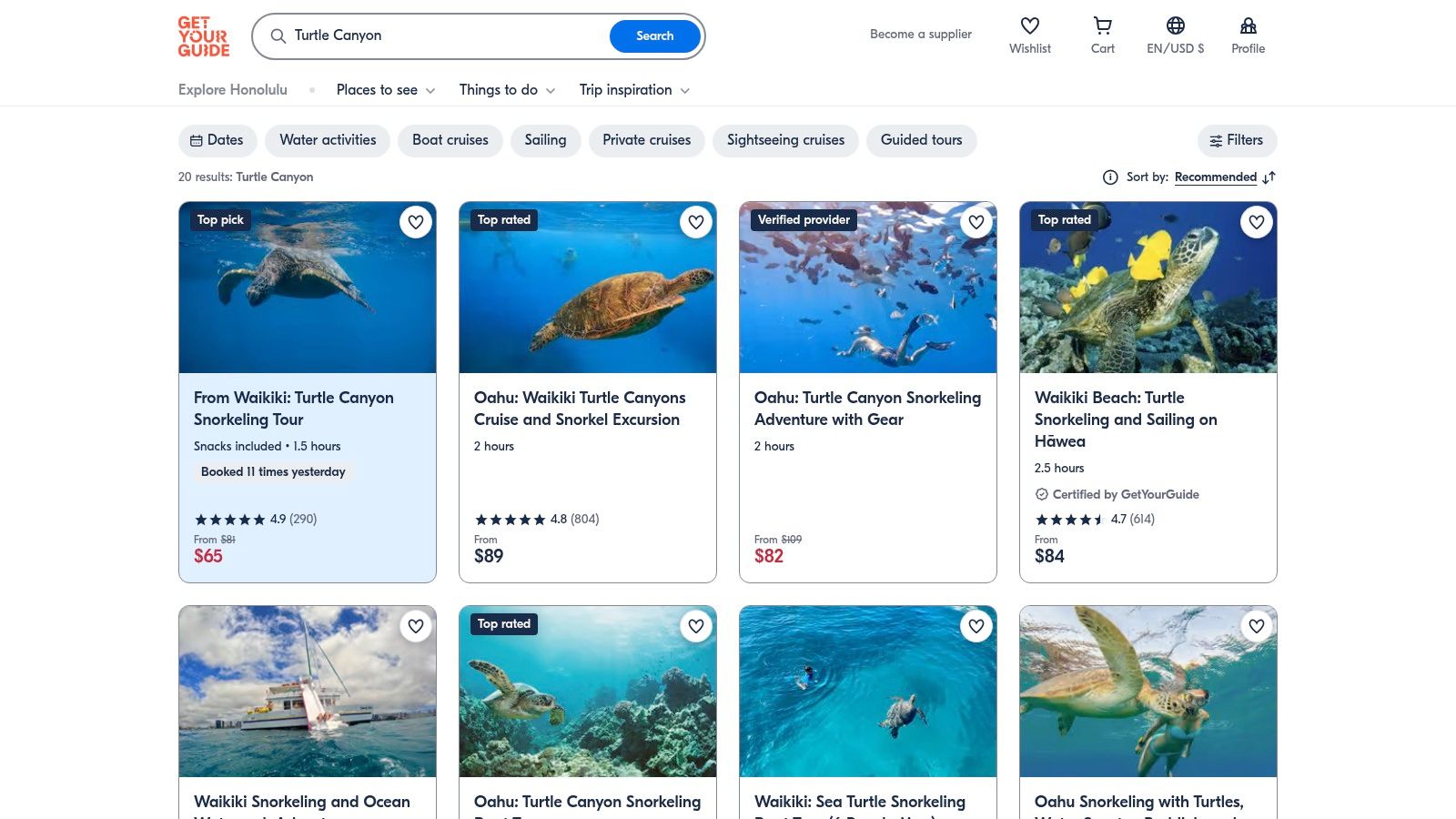Add the Turtle Canyon Snorkeling Tour to wishlist
The width and height of the screenshot is (1456, 819).
pyautogui.click(x=416, y=221)
